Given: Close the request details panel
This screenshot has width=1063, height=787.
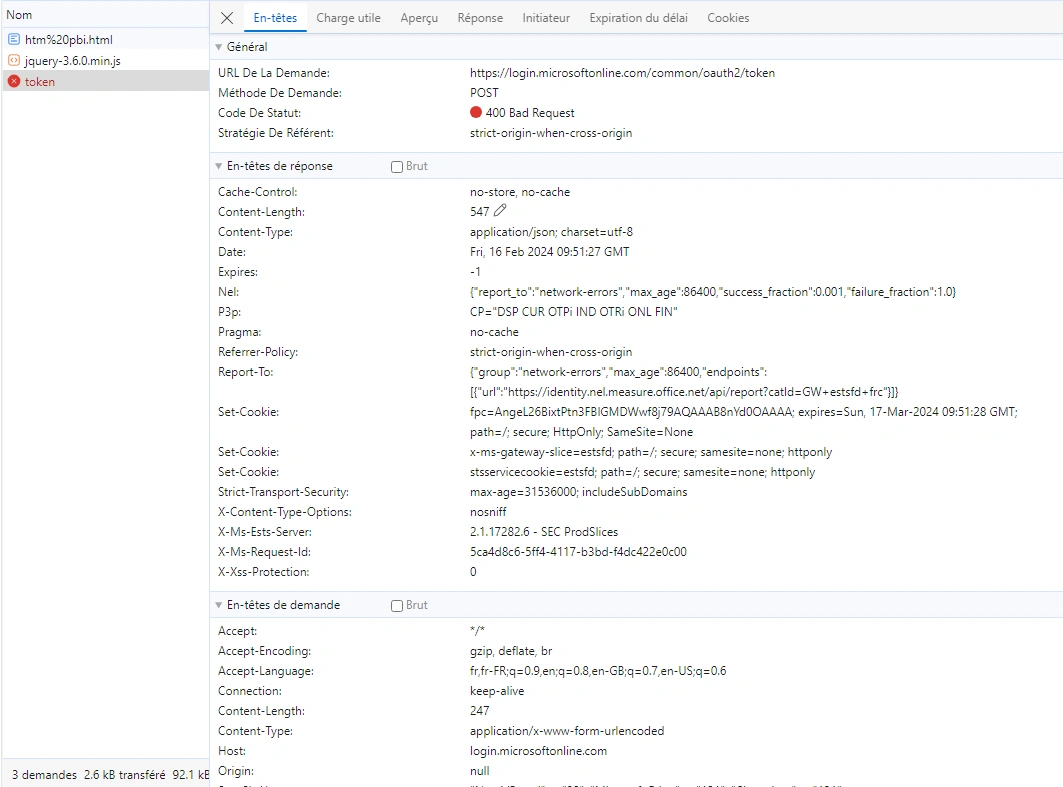Looking at the screenshot, I should point(227,18).
